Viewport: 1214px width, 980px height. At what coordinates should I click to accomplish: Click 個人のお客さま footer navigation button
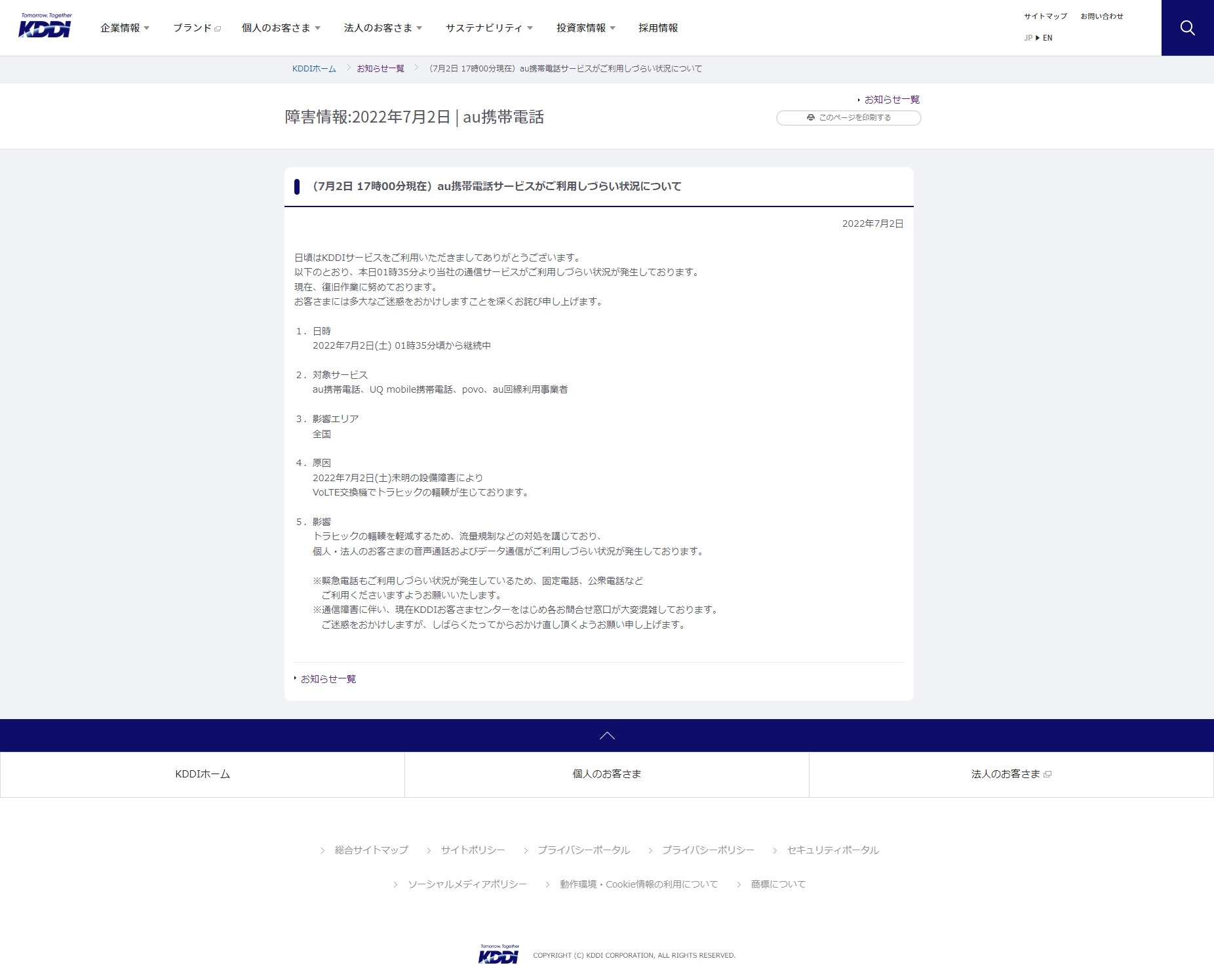607,774
